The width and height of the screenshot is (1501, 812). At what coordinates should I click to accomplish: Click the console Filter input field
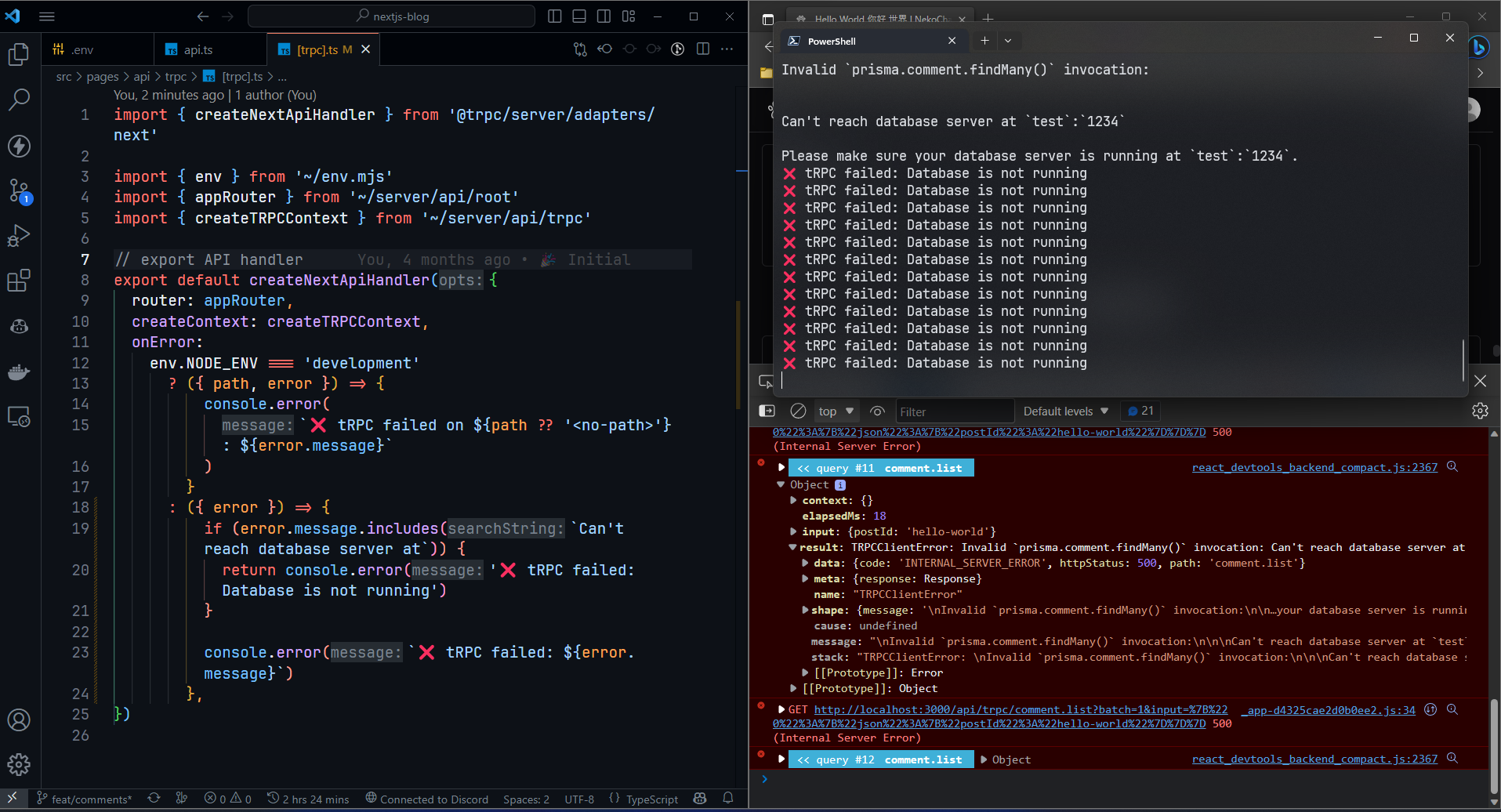pyautogui.click(x=954, y=411)
